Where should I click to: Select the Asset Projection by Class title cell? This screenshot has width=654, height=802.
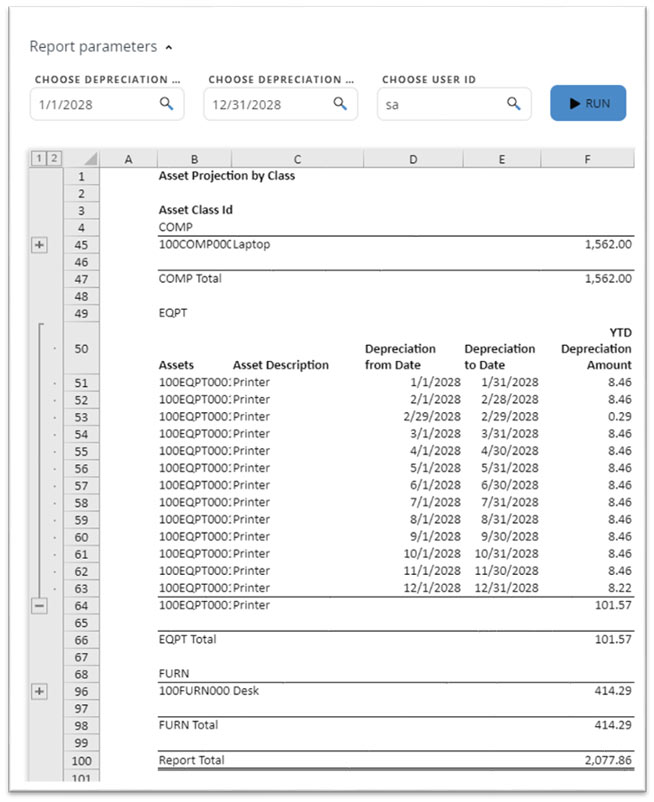tap(227, 176)
